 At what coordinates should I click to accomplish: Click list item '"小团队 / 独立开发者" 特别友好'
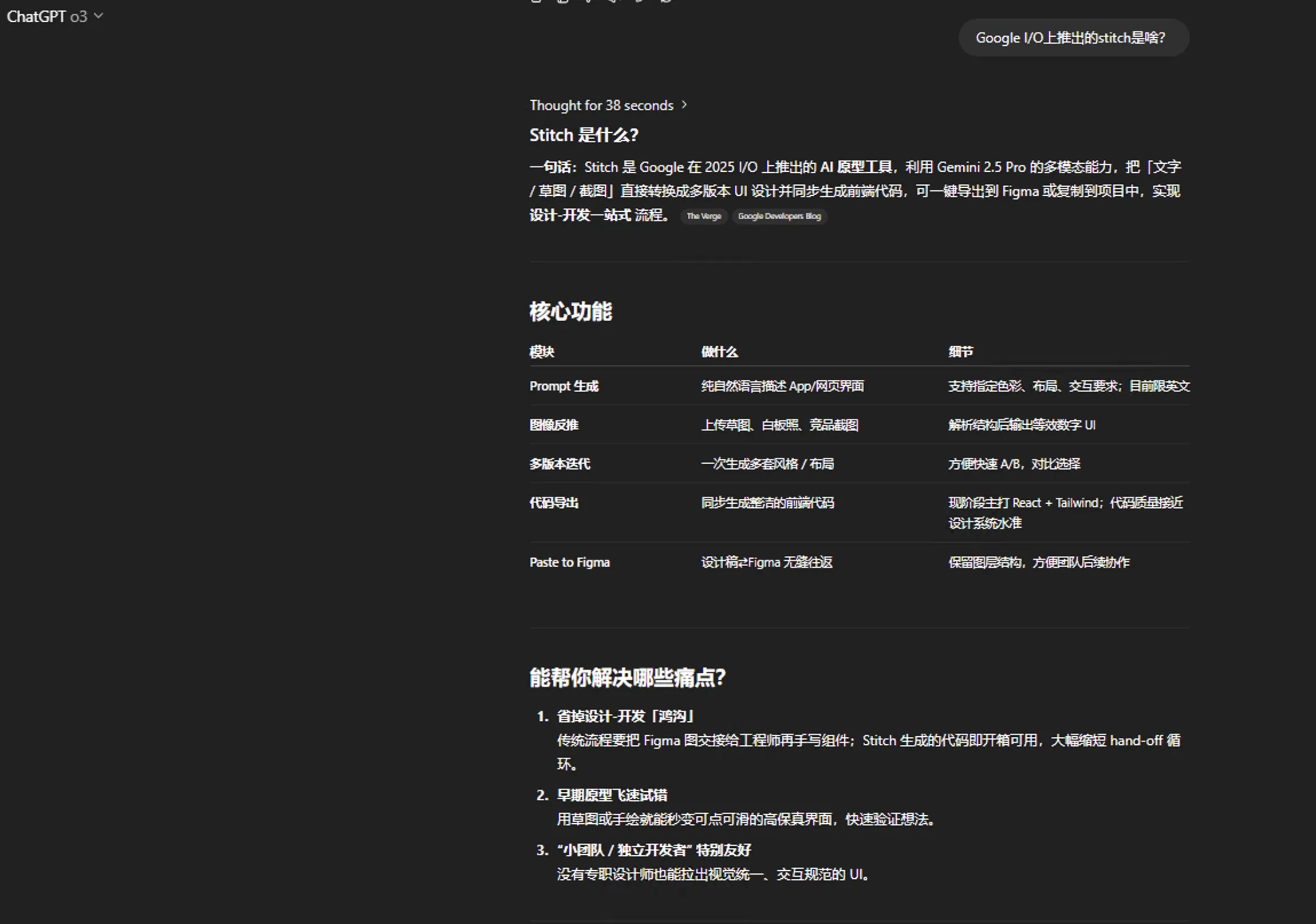[x=653, y=850]
